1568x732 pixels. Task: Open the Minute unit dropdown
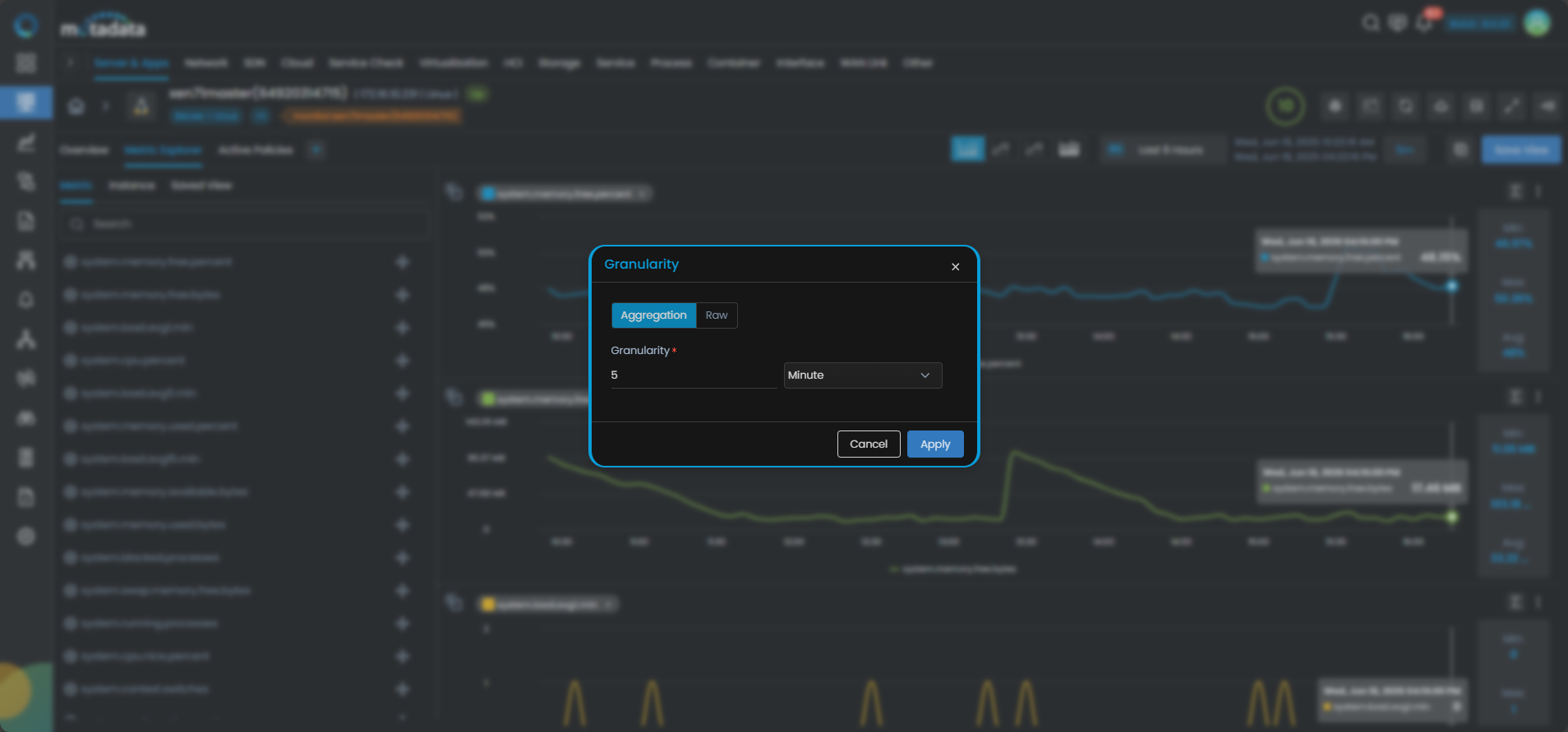[863, 375]
